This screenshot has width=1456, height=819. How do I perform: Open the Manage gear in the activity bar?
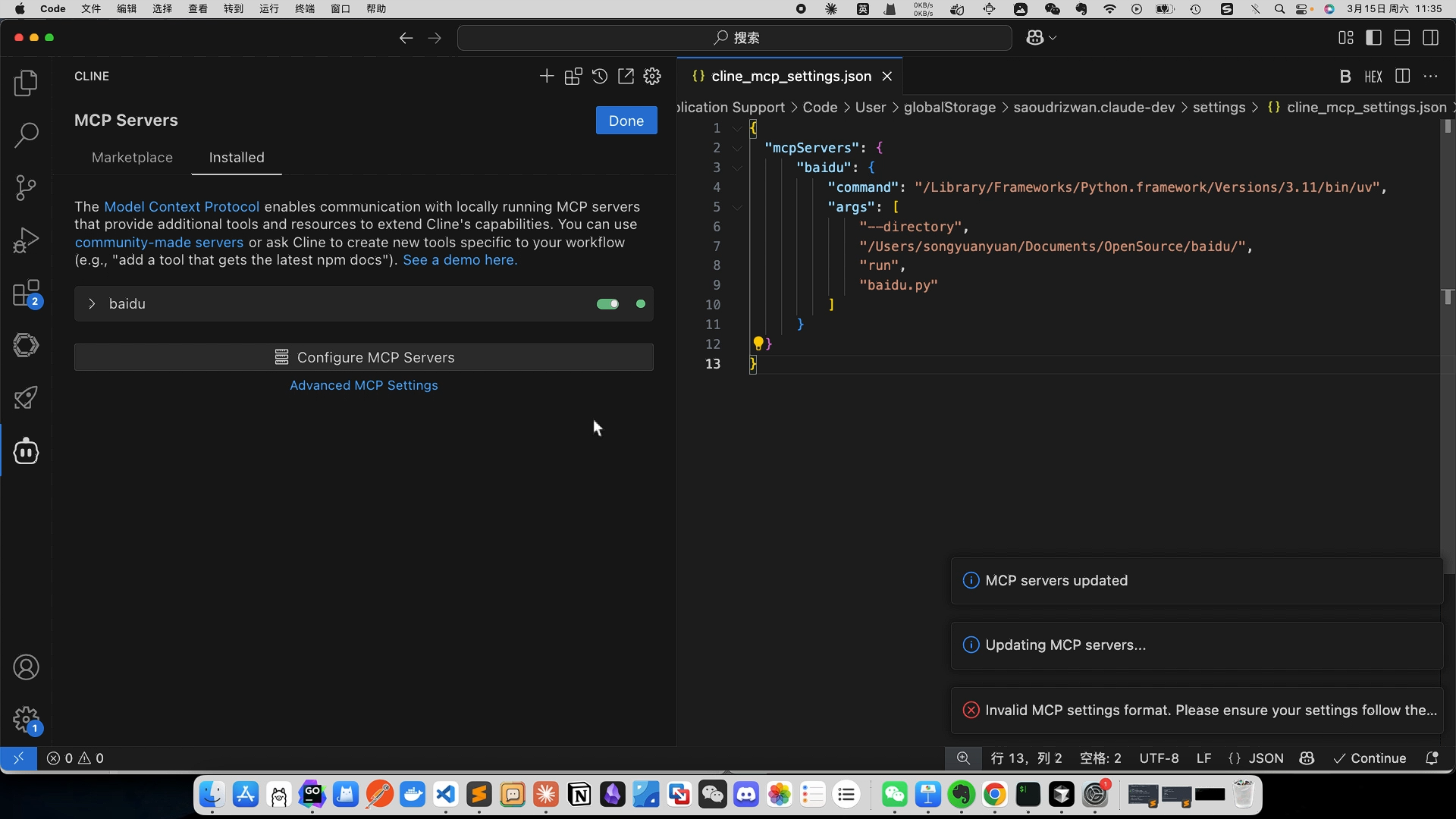coord(26,720)
